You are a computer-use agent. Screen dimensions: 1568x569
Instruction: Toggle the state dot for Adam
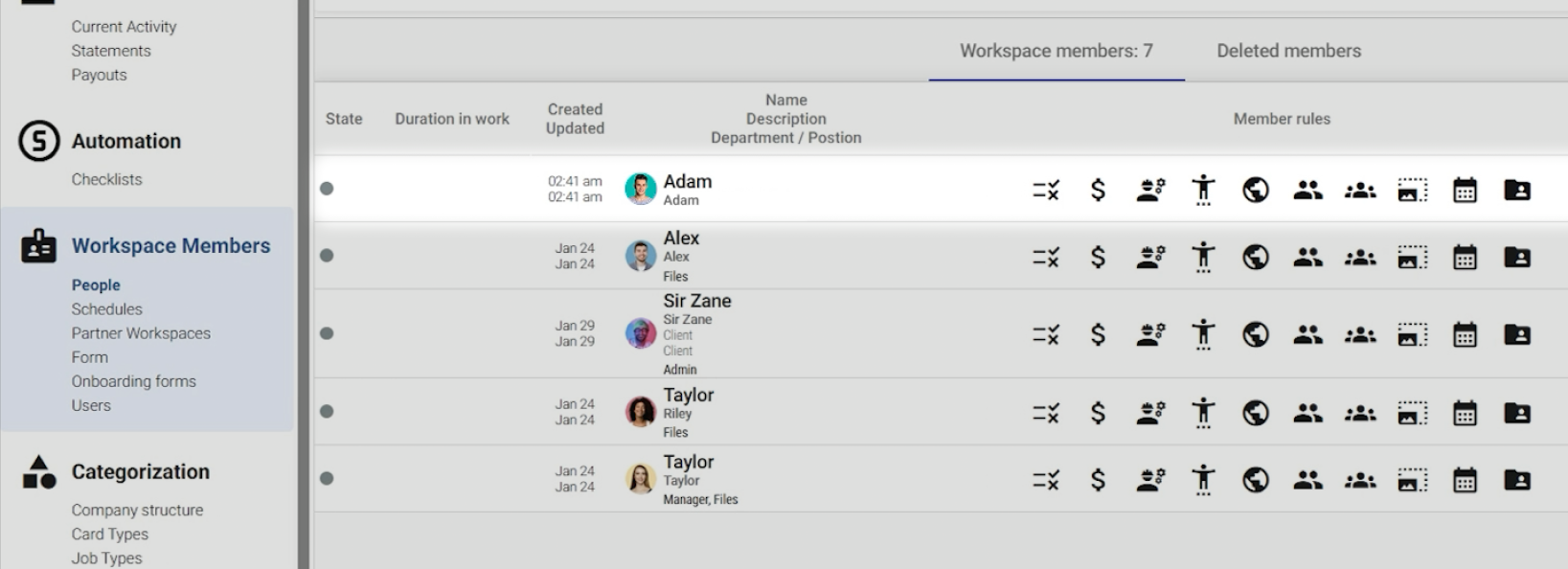pyautogui.click(x=327, y=189)
